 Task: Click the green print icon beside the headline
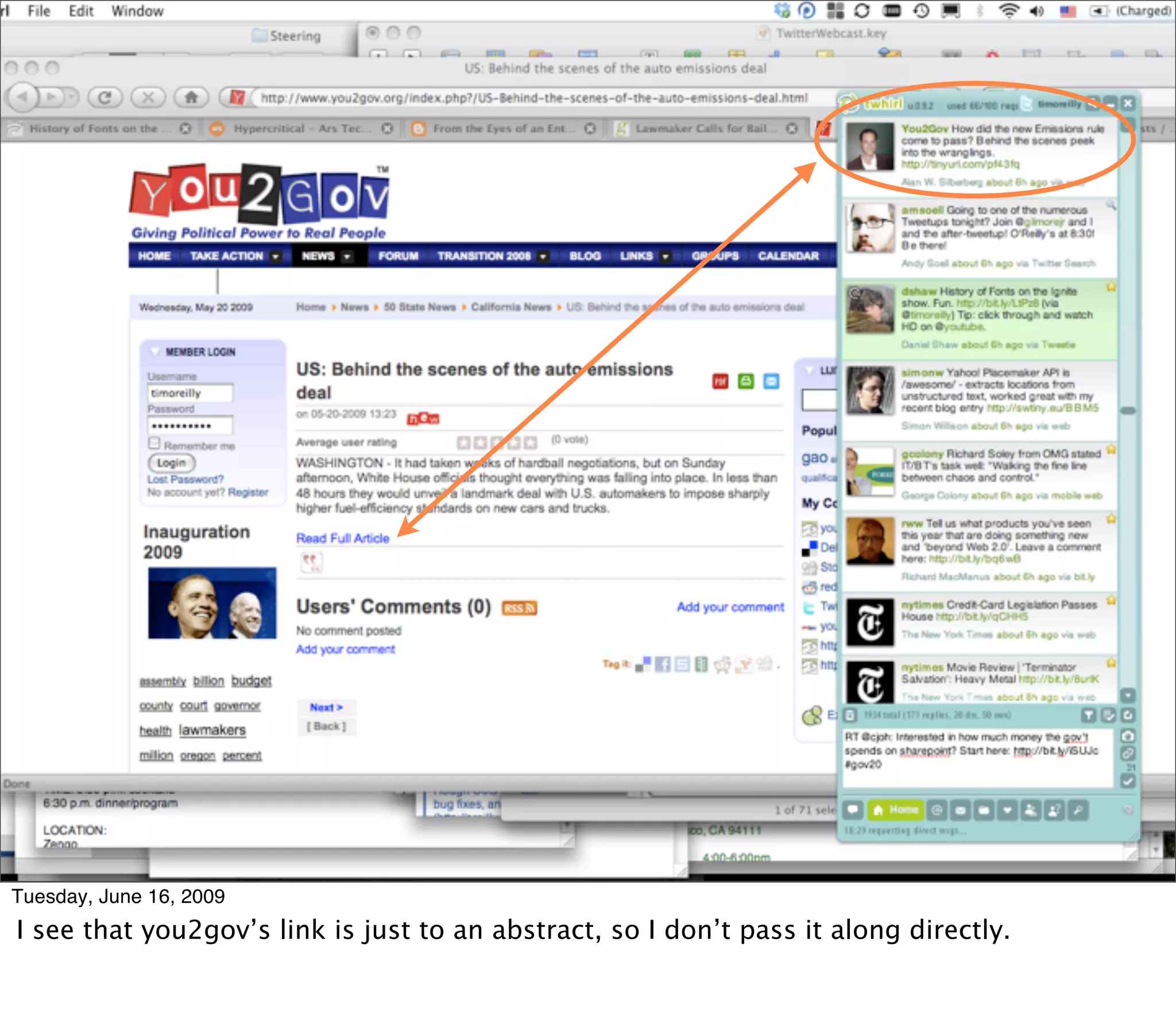746,381
